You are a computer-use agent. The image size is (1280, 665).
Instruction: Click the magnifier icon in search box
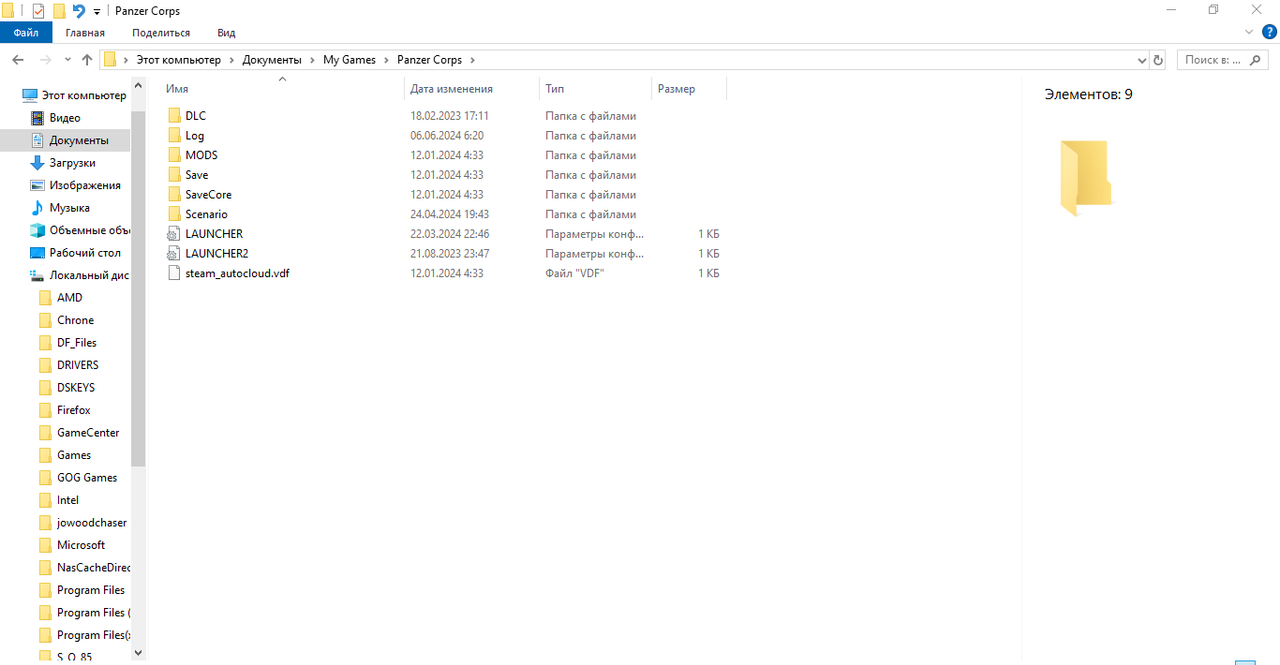tap(1257, 60)
